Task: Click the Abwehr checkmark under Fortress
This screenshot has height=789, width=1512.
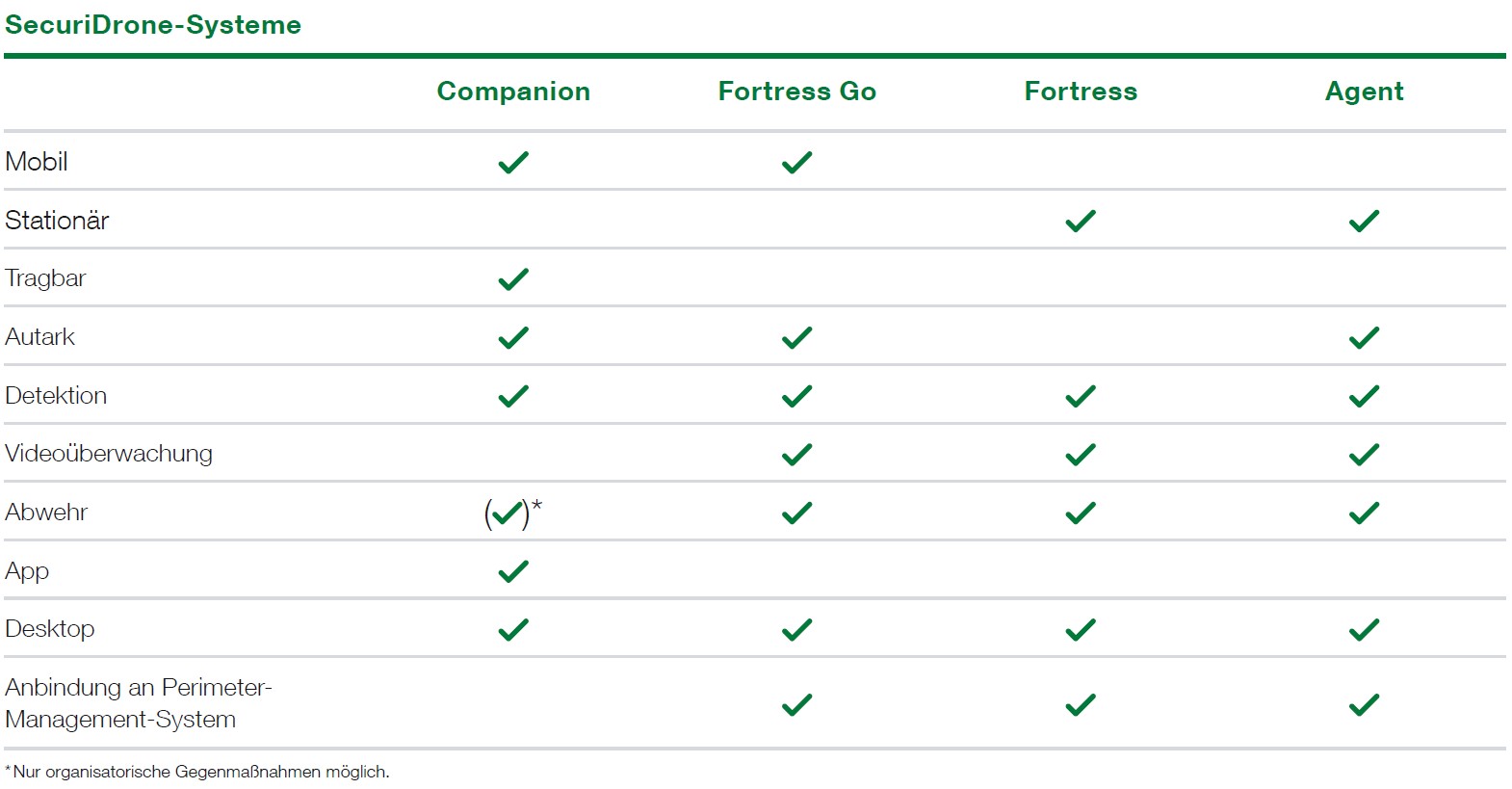Action: [x=1081, y=513]
